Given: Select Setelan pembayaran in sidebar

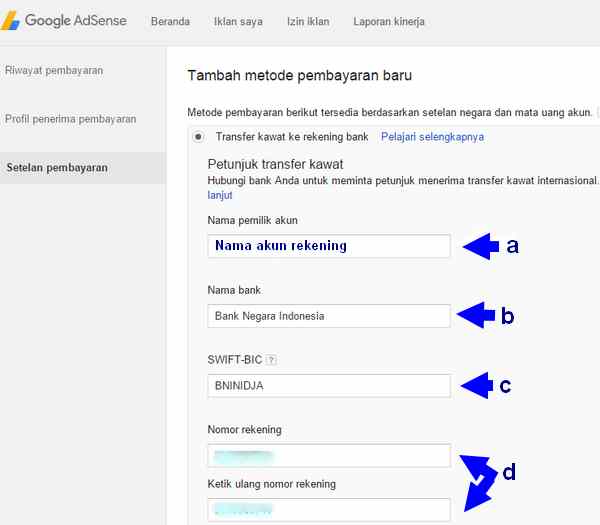Looking at the screenshot, I should (83, 168).
